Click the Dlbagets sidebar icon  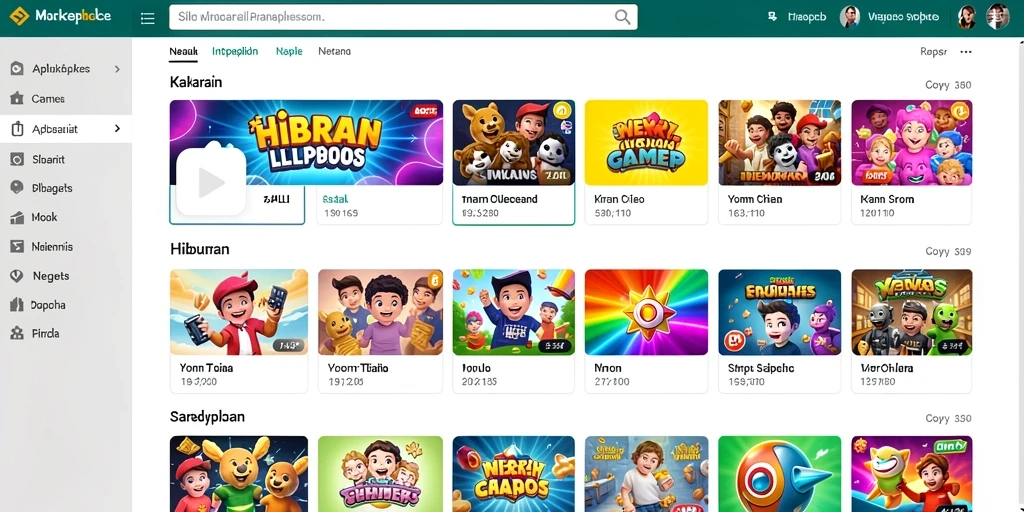click(17, 188)
